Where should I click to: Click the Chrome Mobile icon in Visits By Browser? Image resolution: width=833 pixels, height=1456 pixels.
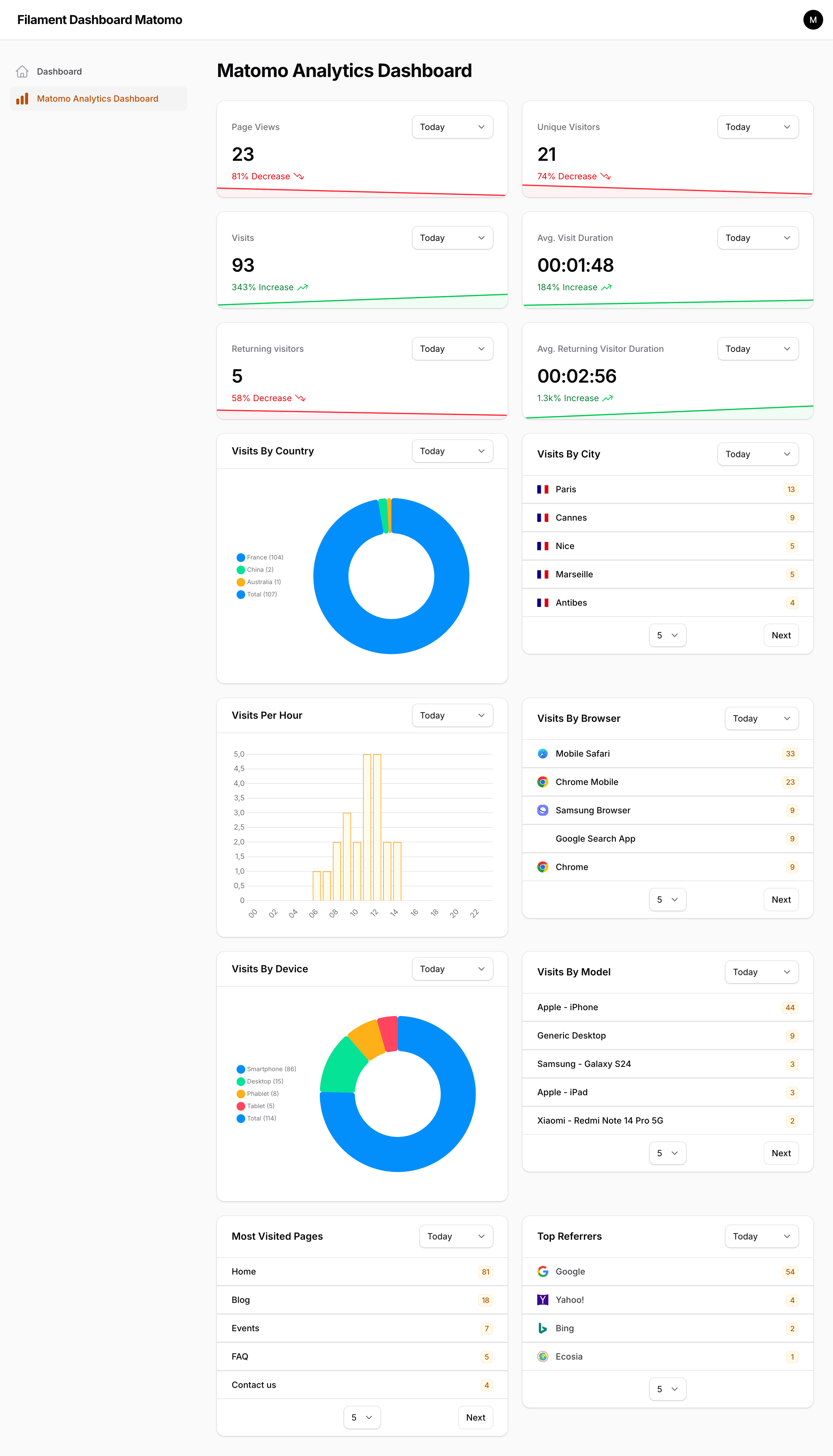[x=542, y=782]
